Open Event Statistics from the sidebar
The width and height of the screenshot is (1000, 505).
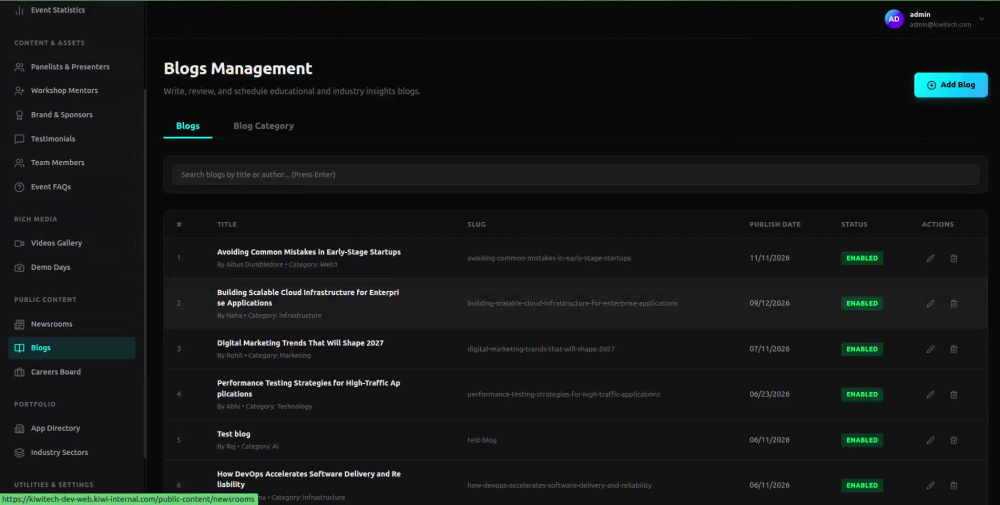57,10
